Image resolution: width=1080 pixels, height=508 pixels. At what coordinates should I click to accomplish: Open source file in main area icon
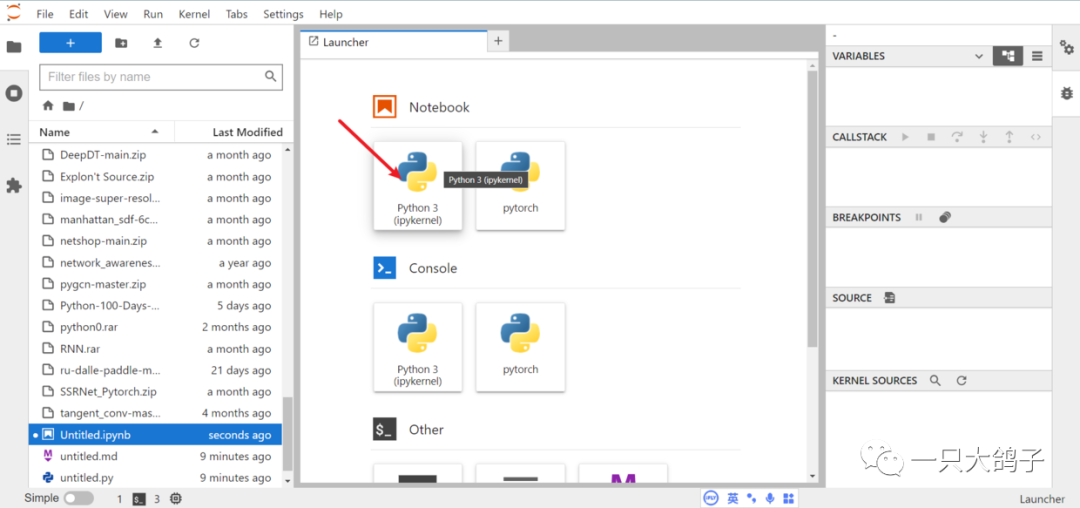pos(890,298)
